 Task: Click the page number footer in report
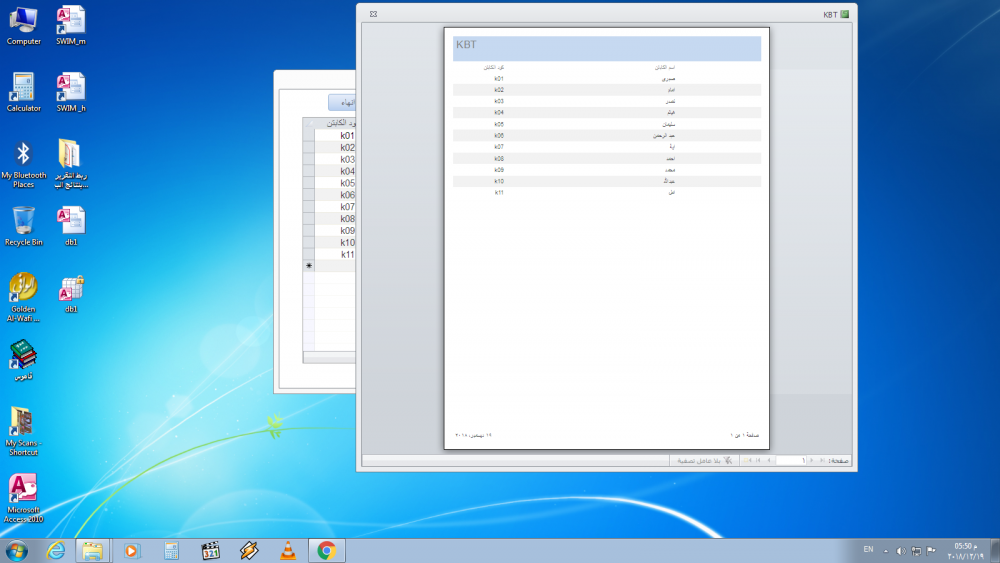click(x=744, y=435)
